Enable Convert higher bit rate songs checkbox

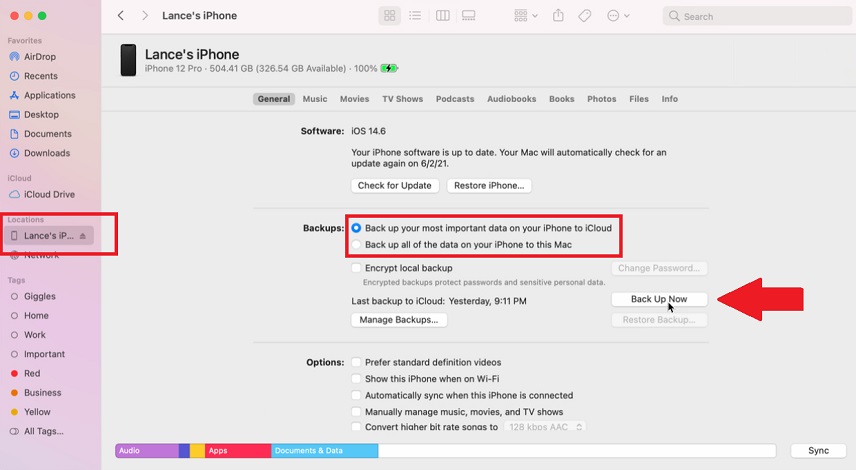pyautogui.click(x=356, y=427)
